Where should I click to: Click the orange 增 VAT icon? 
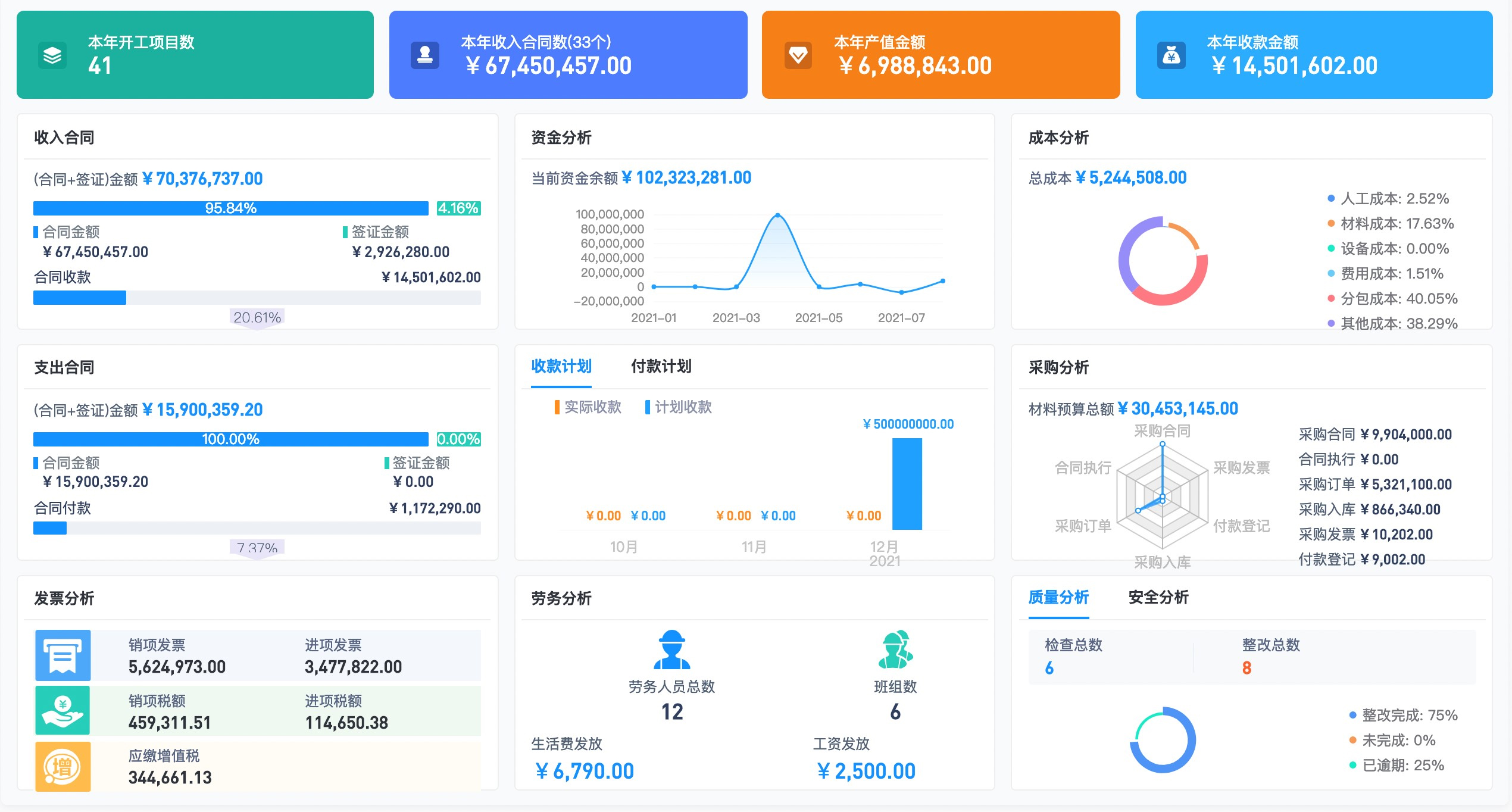click(x=63, y=766)
